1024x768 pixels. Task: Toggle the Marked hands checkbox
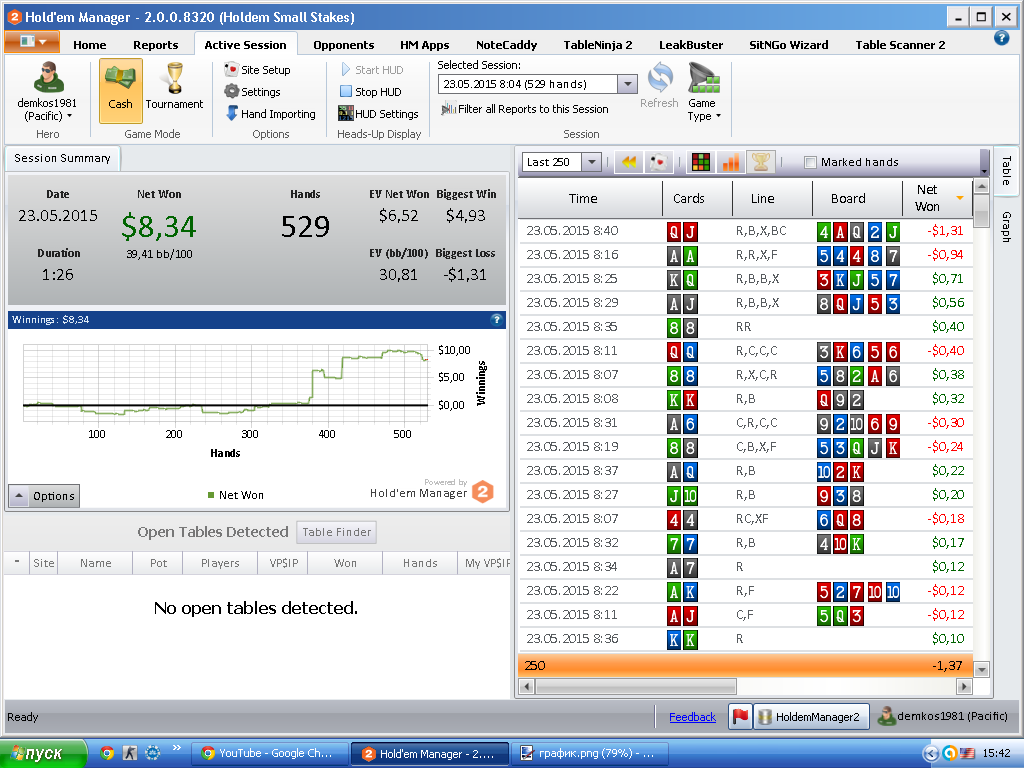point(810,162)
